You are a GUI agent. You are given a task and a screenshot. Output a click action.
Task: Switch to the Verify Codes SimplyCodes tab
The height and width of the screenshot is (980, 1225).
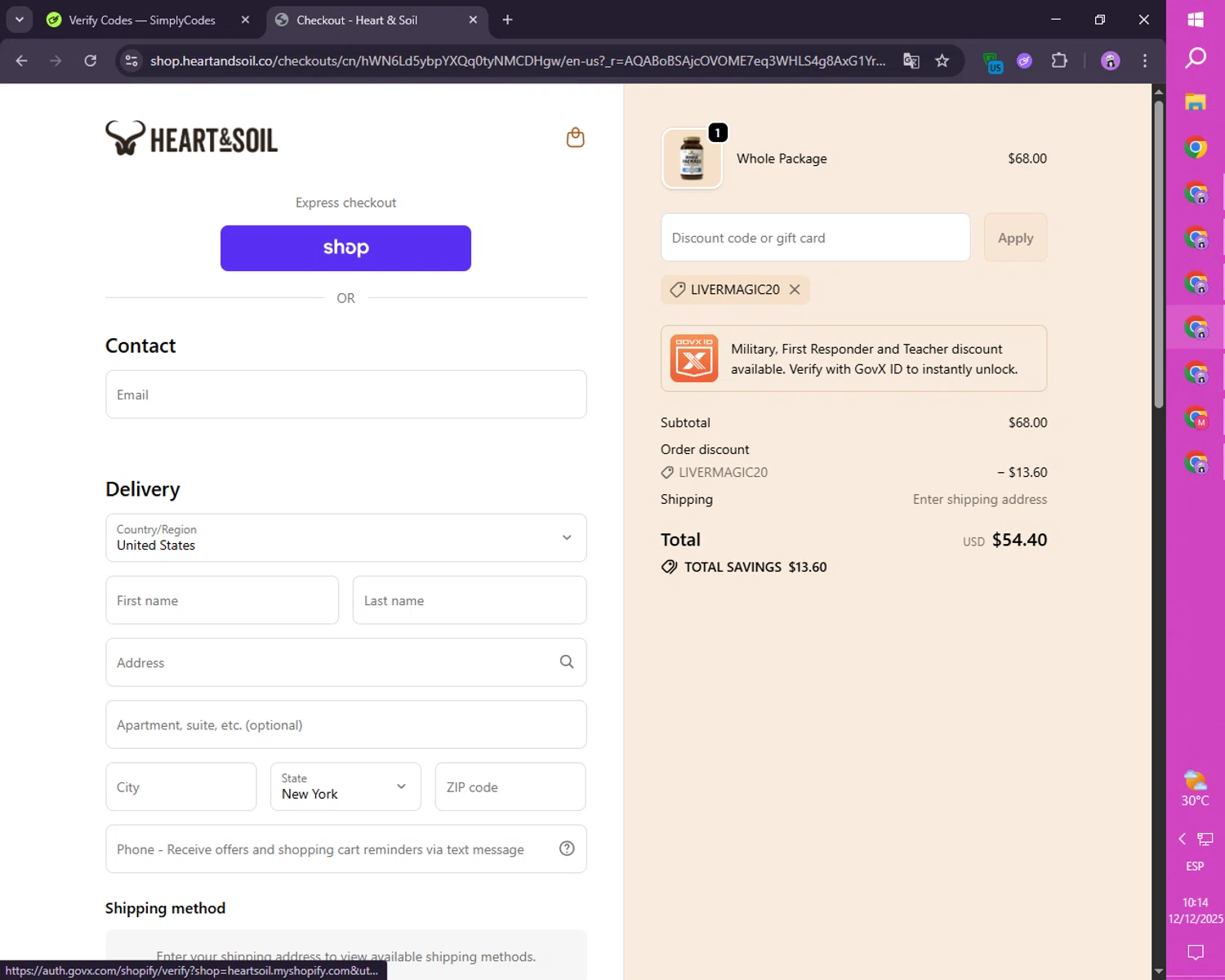149,20
